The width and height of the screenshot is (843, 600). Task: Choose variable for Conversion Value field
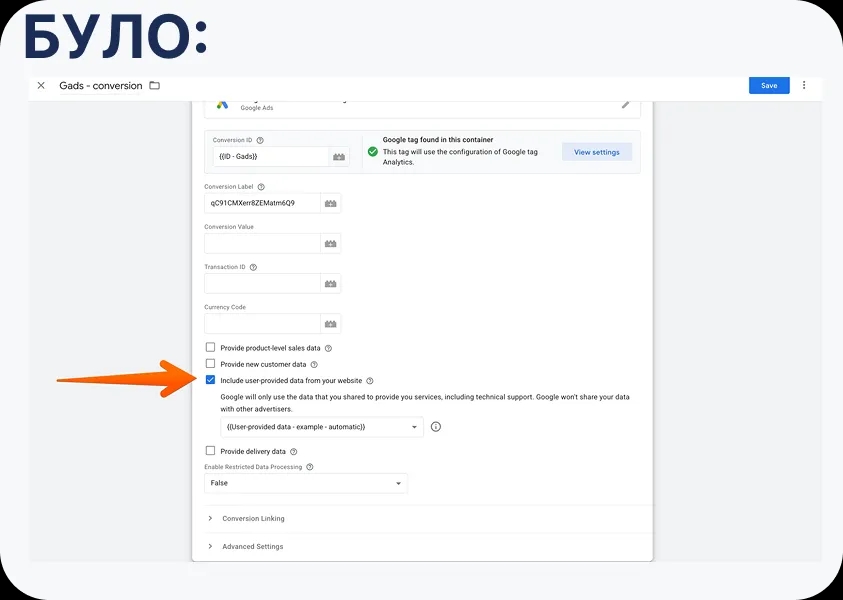tap(331, 244)
